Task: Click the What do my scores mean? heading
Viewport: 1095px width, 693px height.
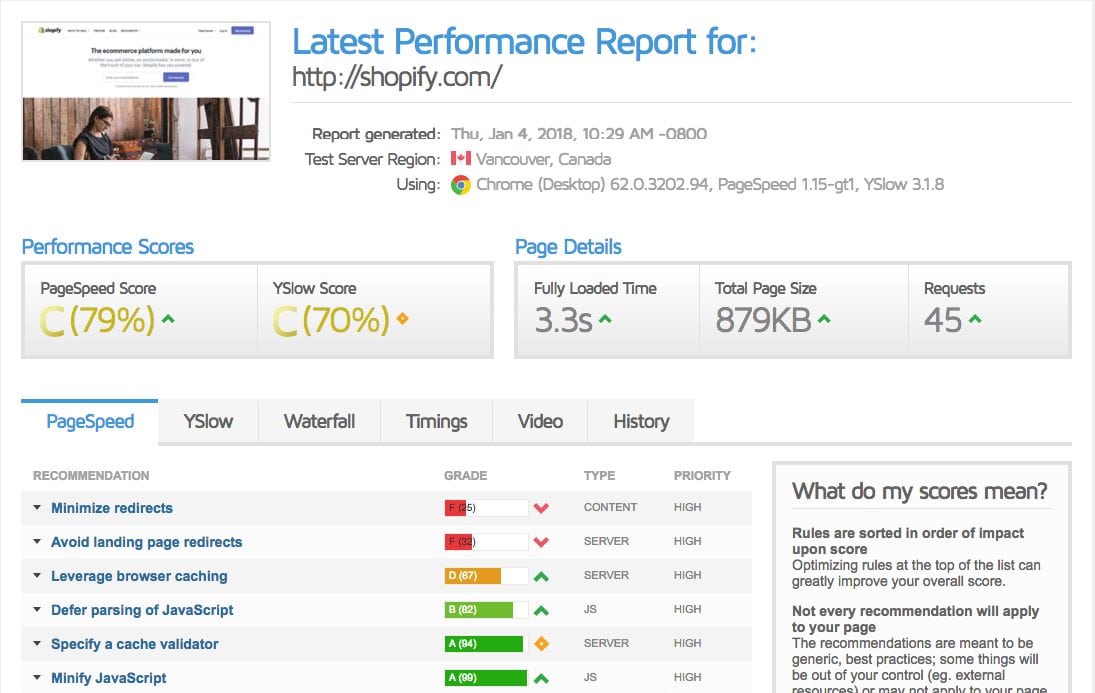Action: pos(920,491)
